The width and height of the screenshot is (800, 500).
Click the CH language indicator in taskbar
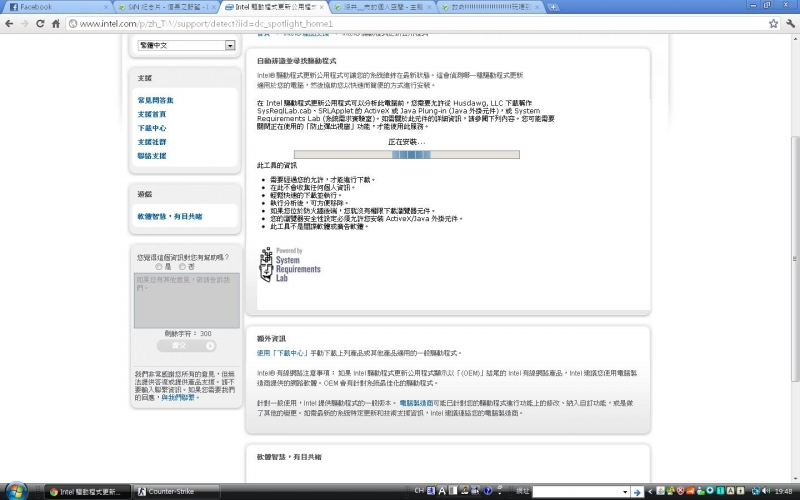[419, 491]
